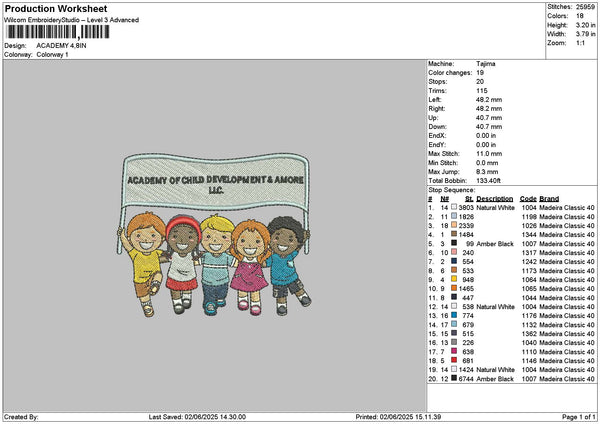Click 'Natural White' description in row 12
The height and width of the screenshot is (424, 600).
point(496,307)
